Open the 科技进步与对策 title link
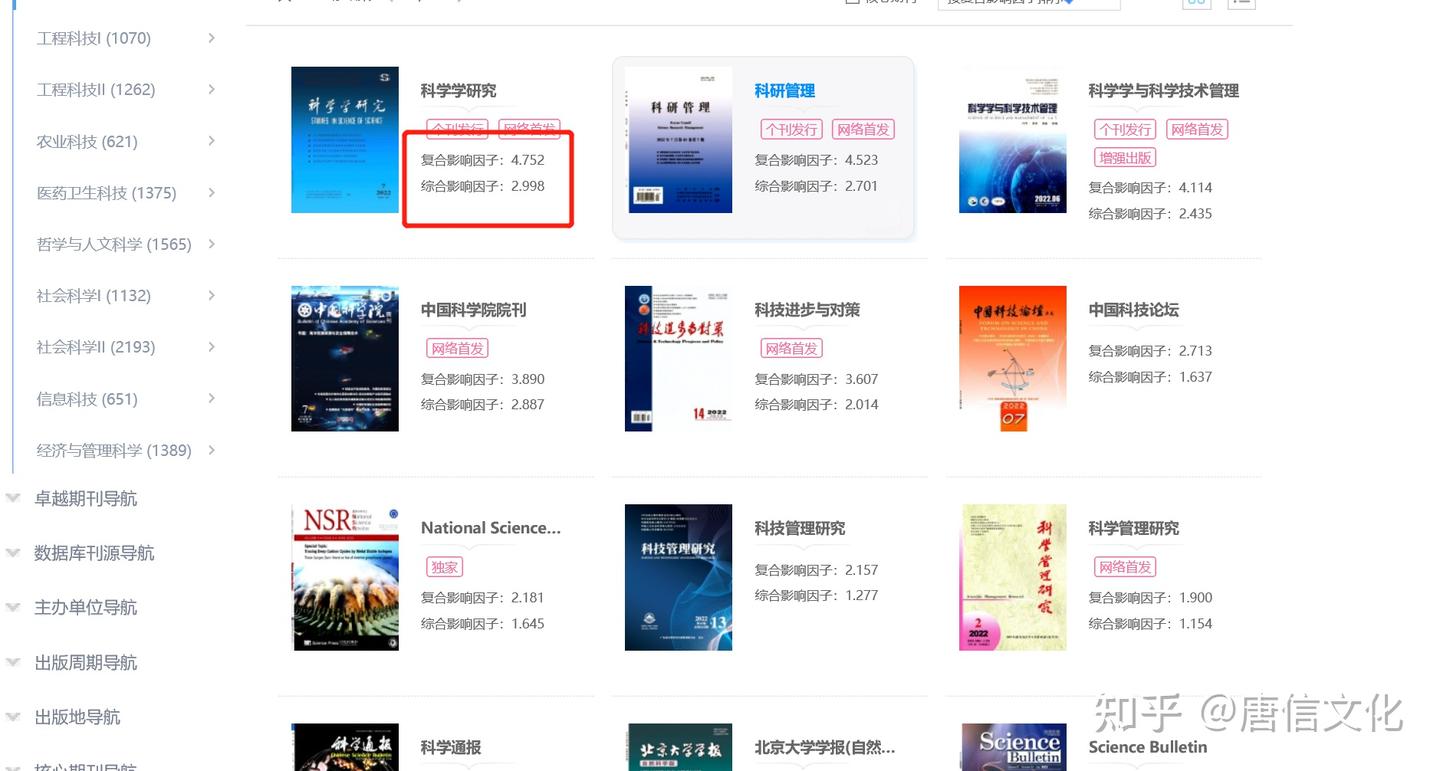1440x771 pixels. (807, 310)
